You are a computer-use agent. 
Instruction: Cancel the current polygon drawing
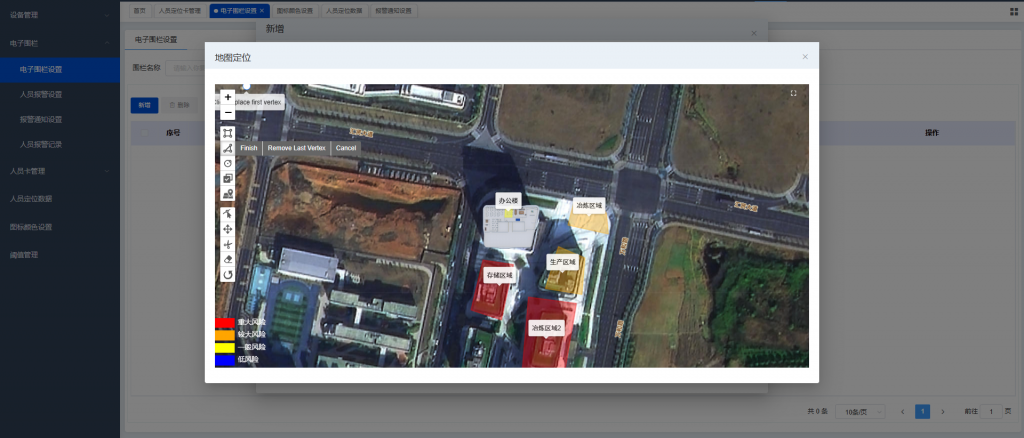346,148
